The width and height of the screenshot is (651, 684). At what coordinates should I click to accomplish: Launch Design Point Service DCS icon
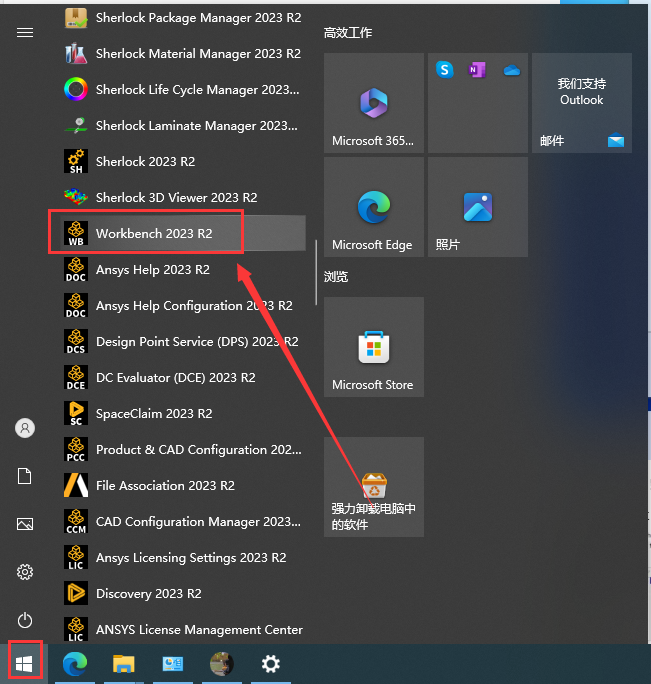point(76,342)
